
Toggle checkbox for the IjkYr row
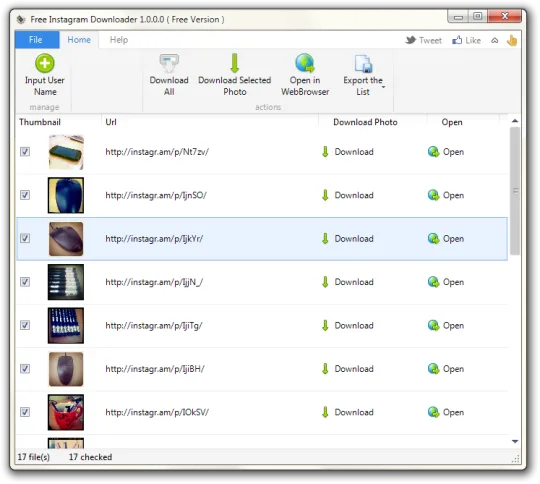tap(25, 238)
